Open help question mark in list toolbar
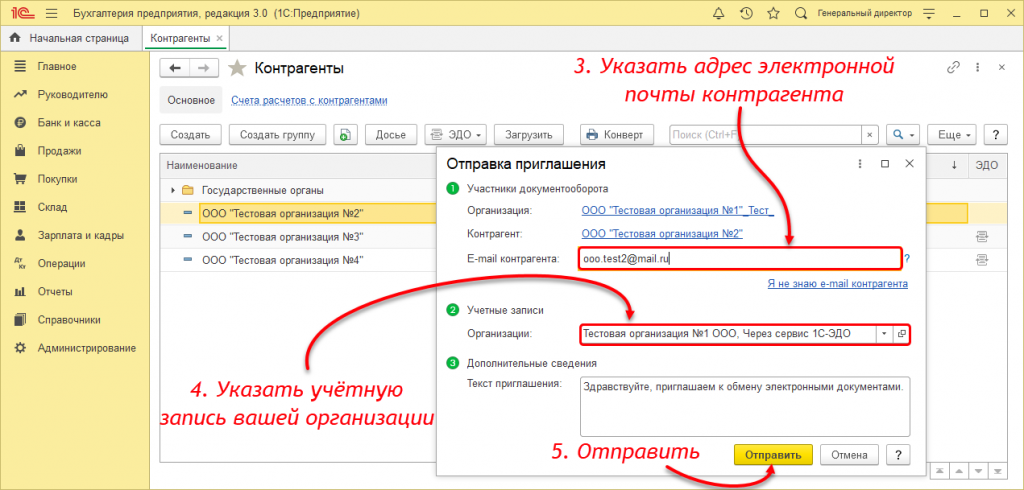Screen dimensions: 1024x490 995,135
